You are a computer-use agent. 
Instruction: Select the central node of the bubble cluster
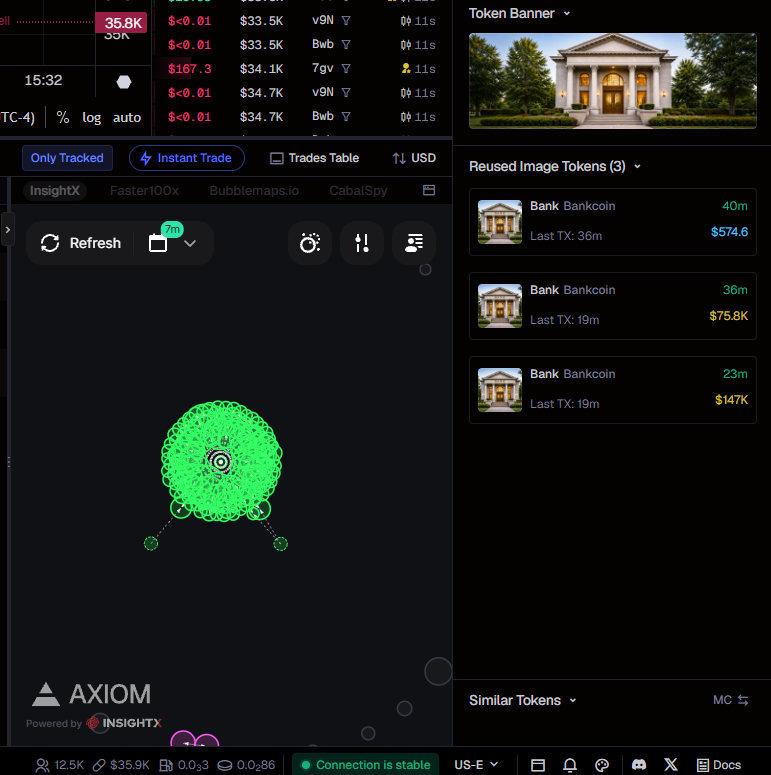[x=220, y=462]
